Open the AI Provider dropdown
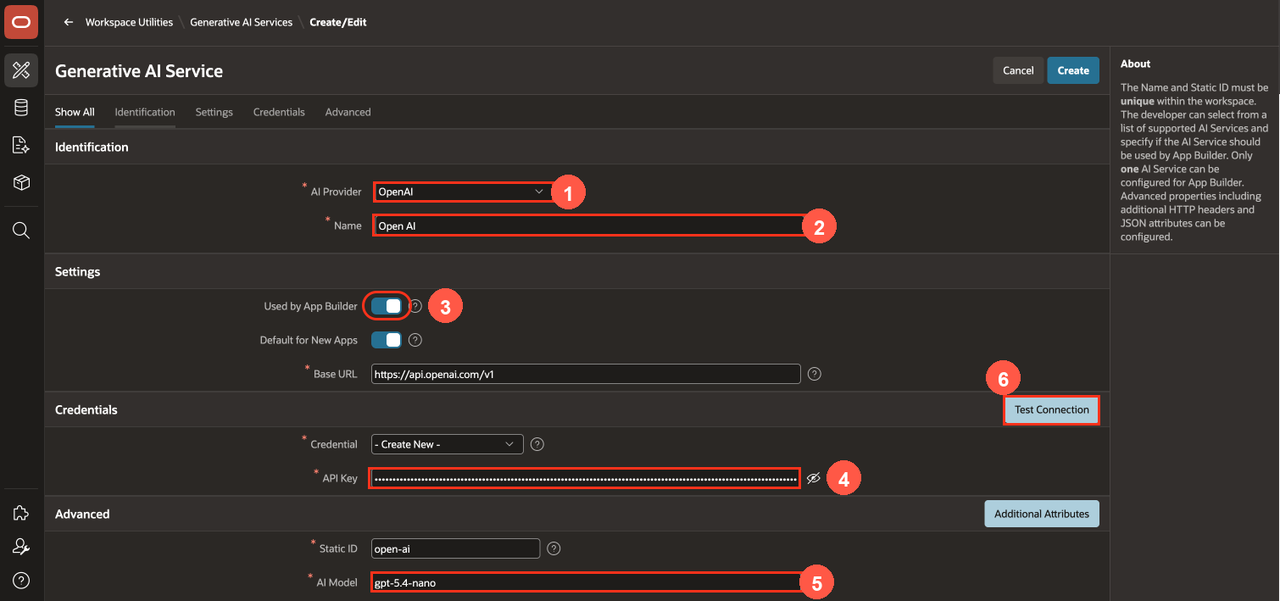Viewport: 1280px width, 601px height. tap(463, 191)
